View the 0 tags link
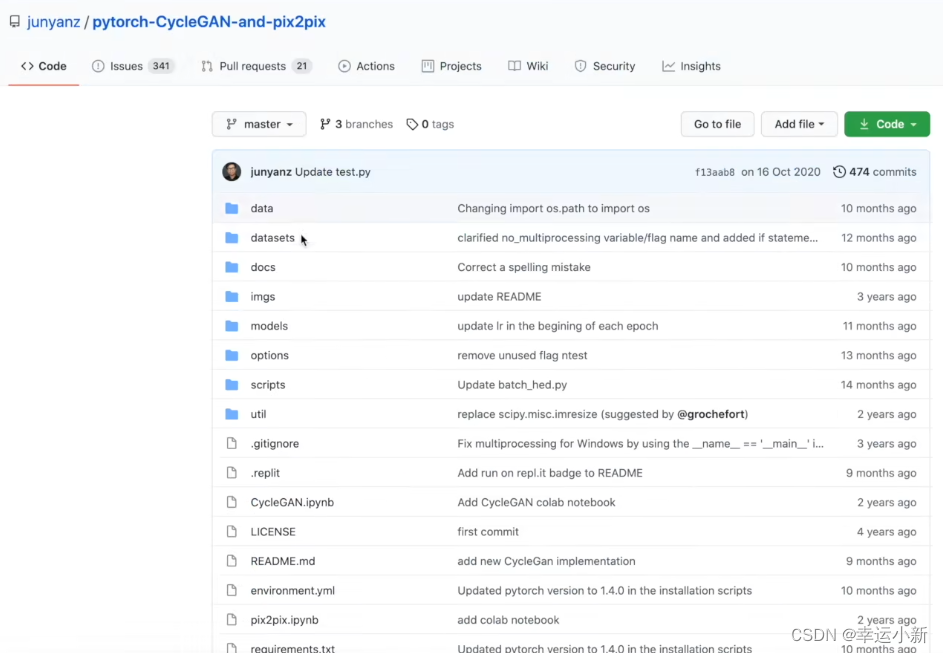Viewport: 943px width, 653px height. 430,124
